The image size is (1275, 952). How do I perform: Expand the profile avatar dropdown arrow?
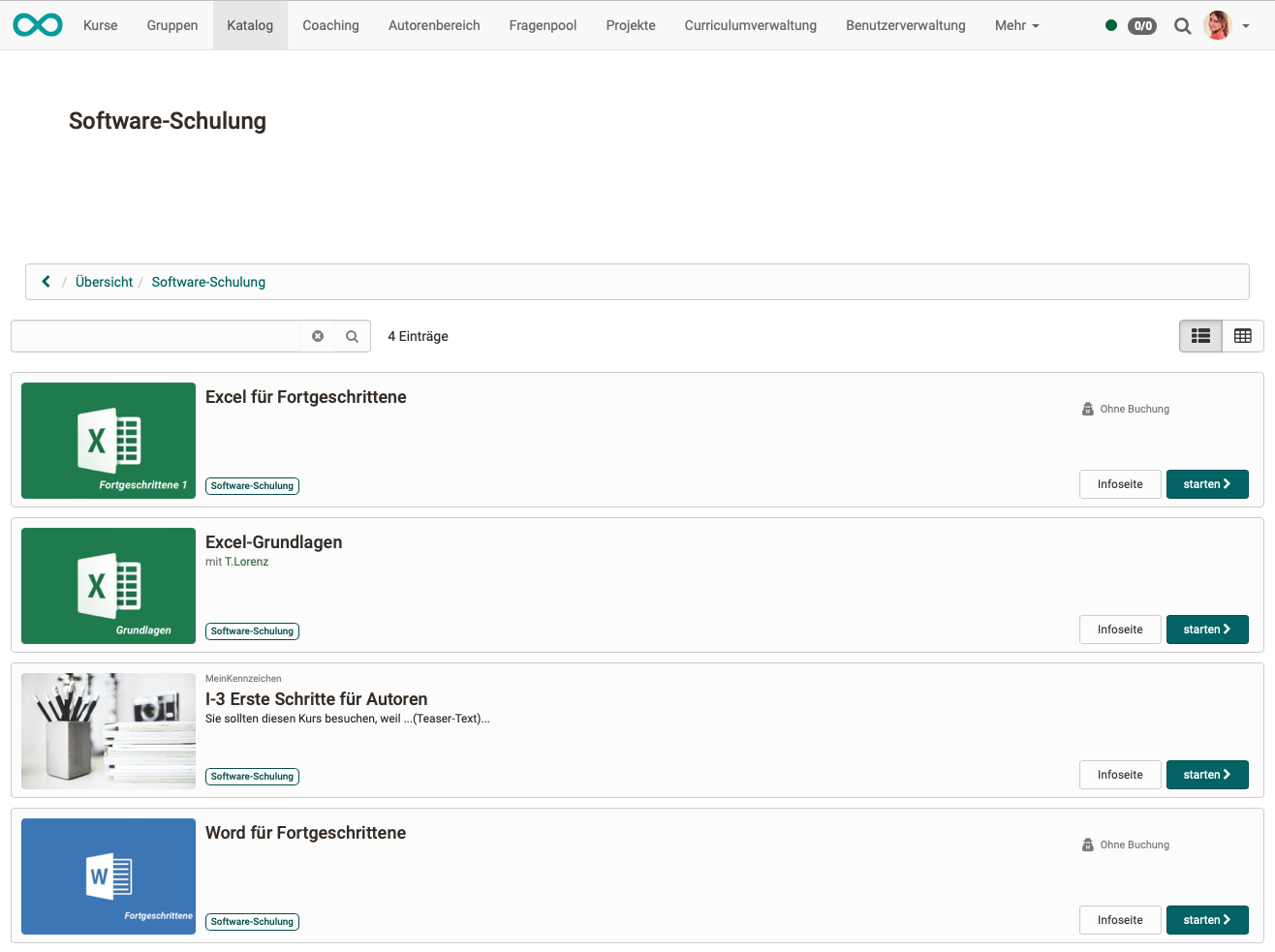pyautogui.click(x=1246, y=25)
